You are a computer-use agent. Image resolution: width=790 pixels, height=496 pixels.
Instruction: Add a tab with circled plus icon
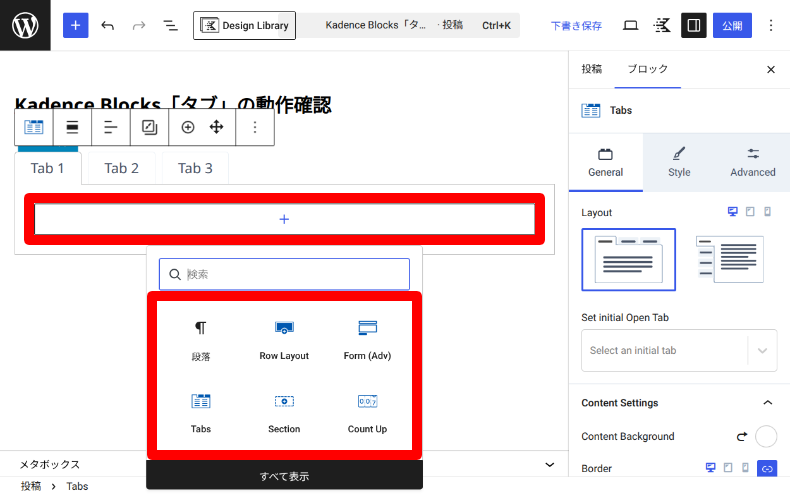(188, 127)
